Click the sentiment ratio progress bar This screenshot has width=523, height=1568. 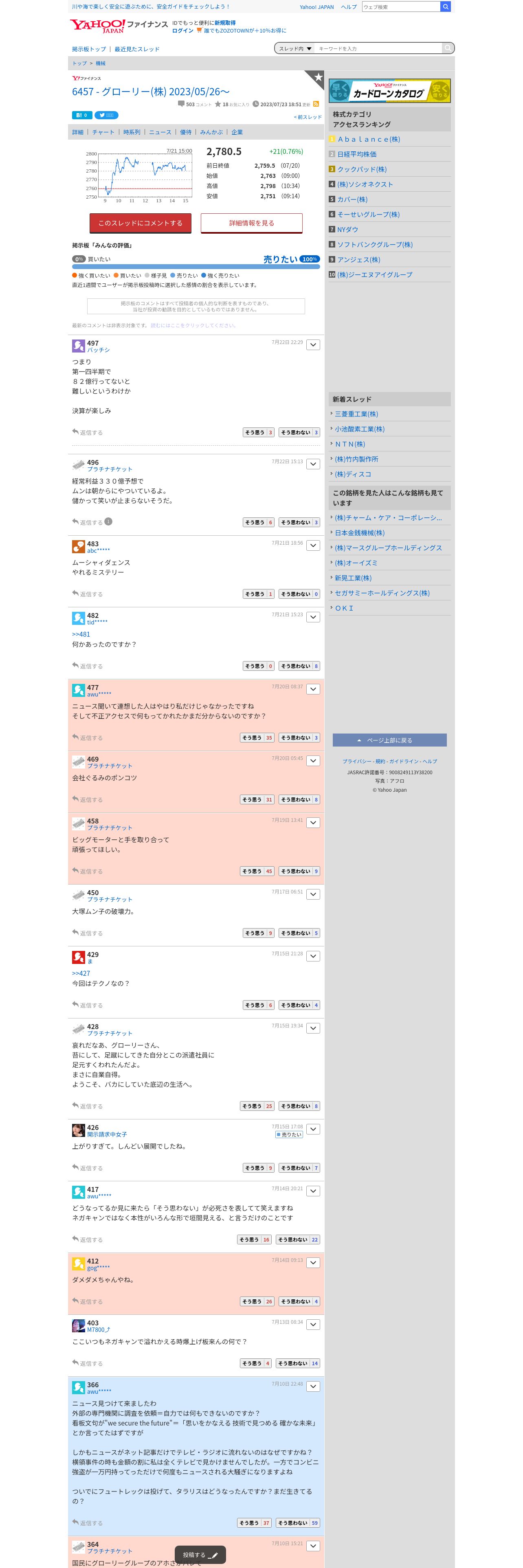click(196, 267)
